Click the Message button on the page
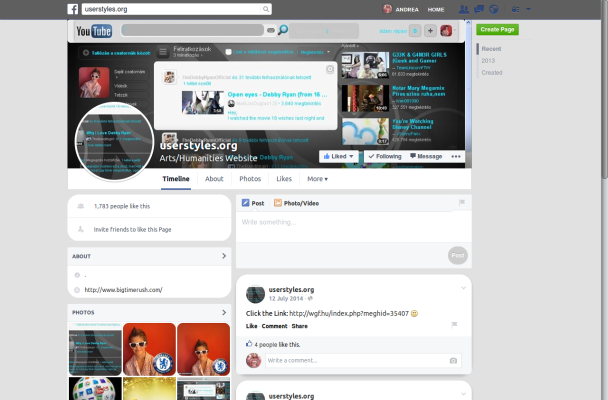Image resolution: width=608 pixels, height=400 pixels. 426,156
